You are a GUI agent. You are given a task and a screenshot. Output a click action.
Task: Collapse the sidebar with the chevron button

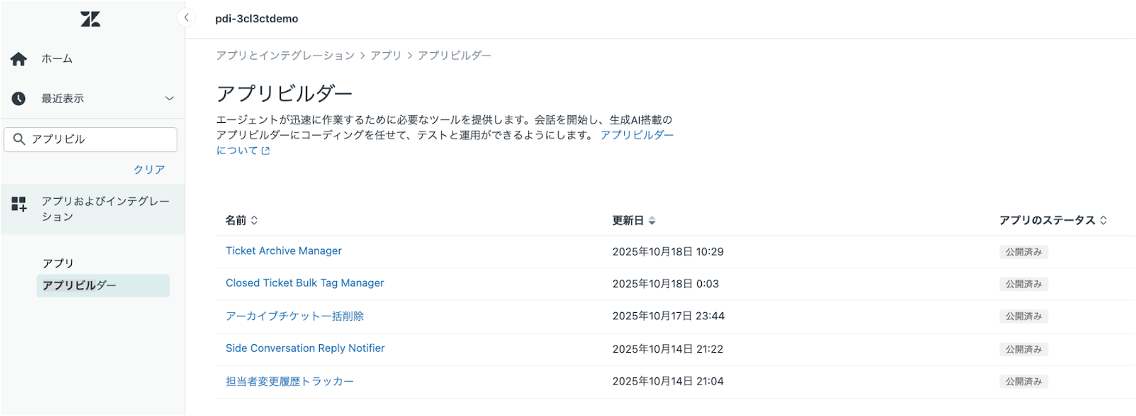click(186, 18)
